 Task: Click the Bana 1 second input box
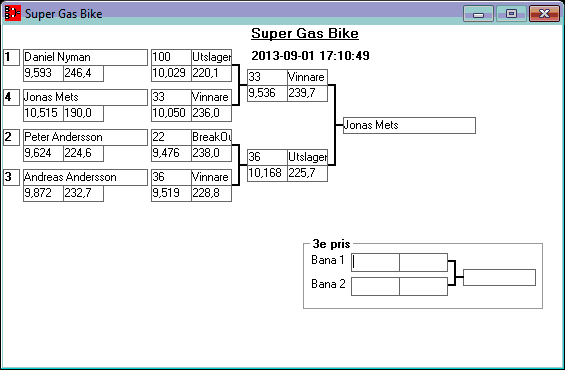click(424, 262)
